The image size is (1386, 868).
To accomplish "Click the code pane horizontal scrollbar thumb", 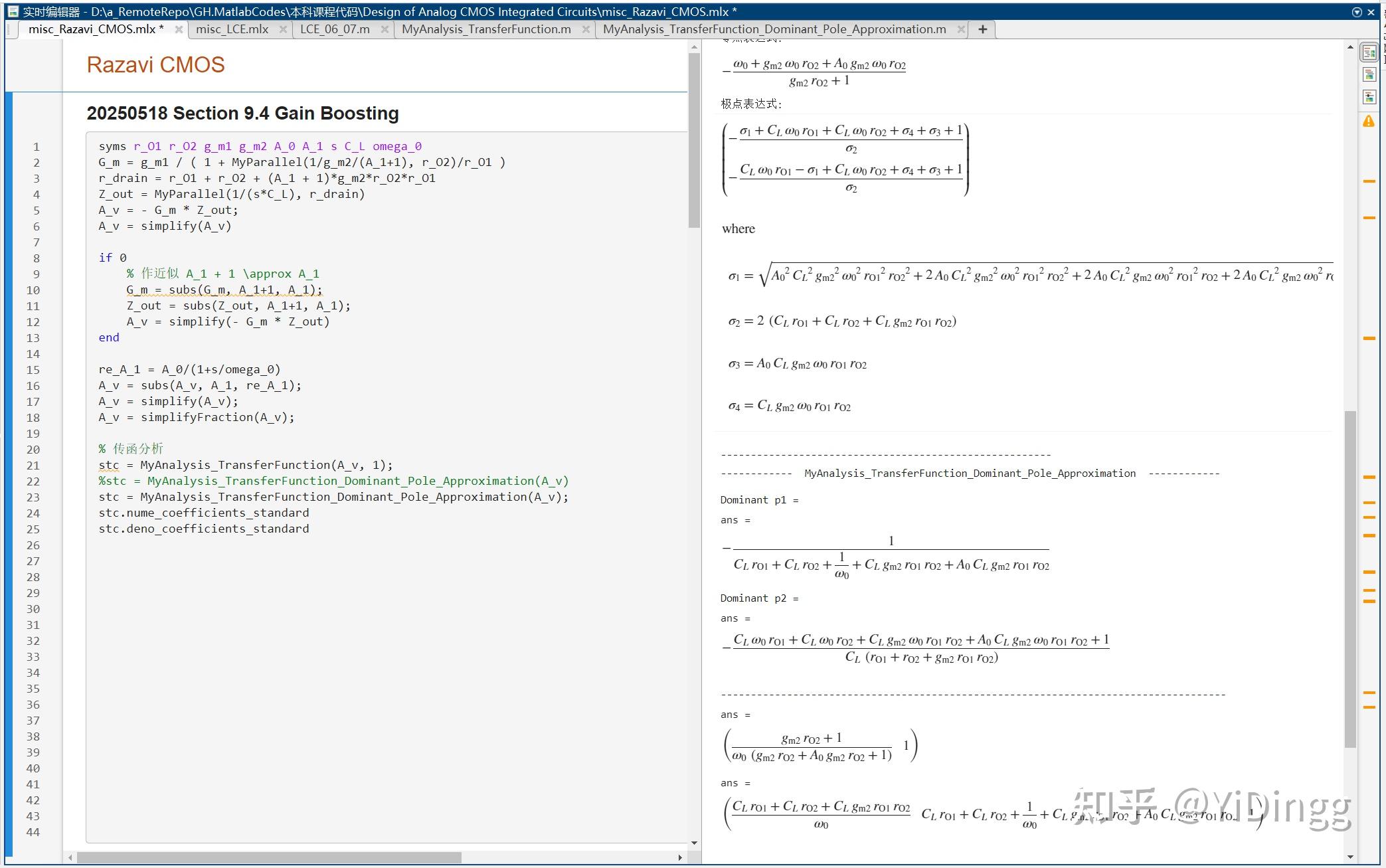I will pos(269,857).
